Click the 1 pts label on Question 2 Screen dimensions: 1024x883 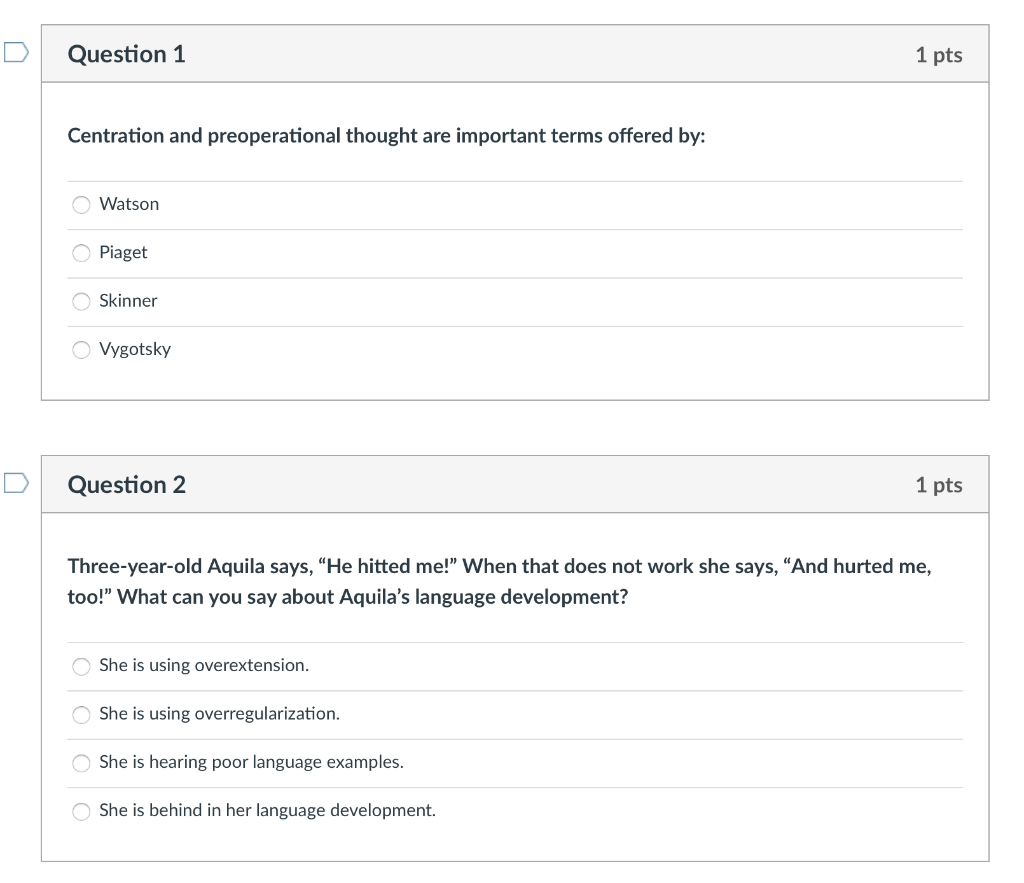coord(938,485)
